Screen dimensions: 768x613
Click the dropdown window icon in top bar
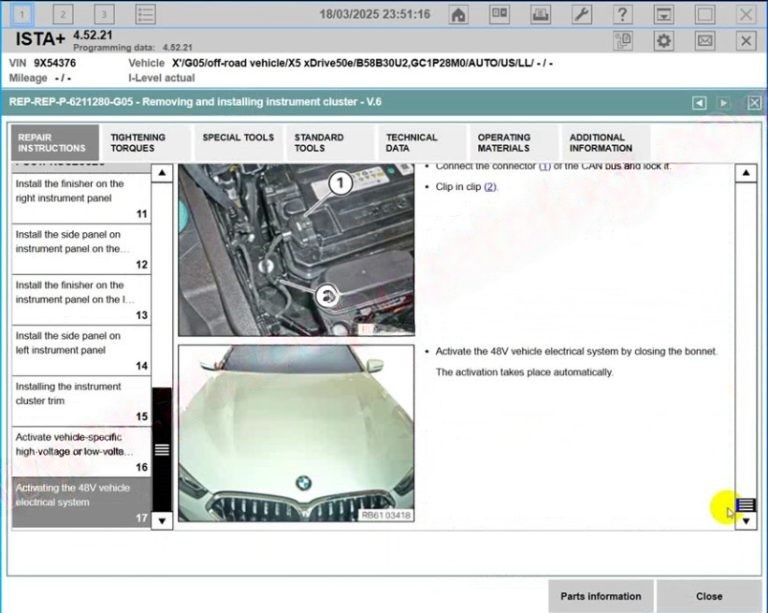pos(664,14)
